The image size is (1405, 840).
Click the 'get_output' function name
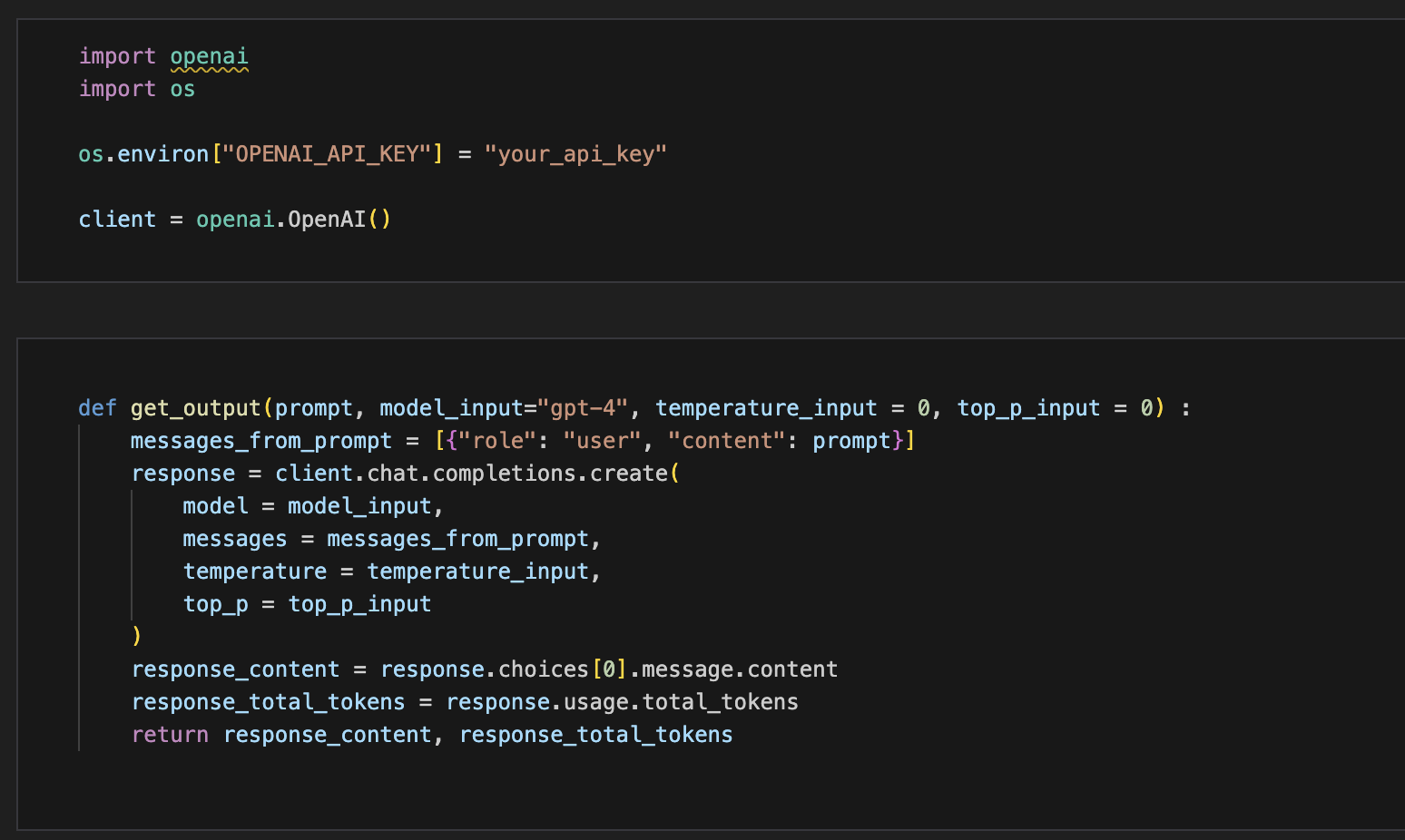(196, 408)
